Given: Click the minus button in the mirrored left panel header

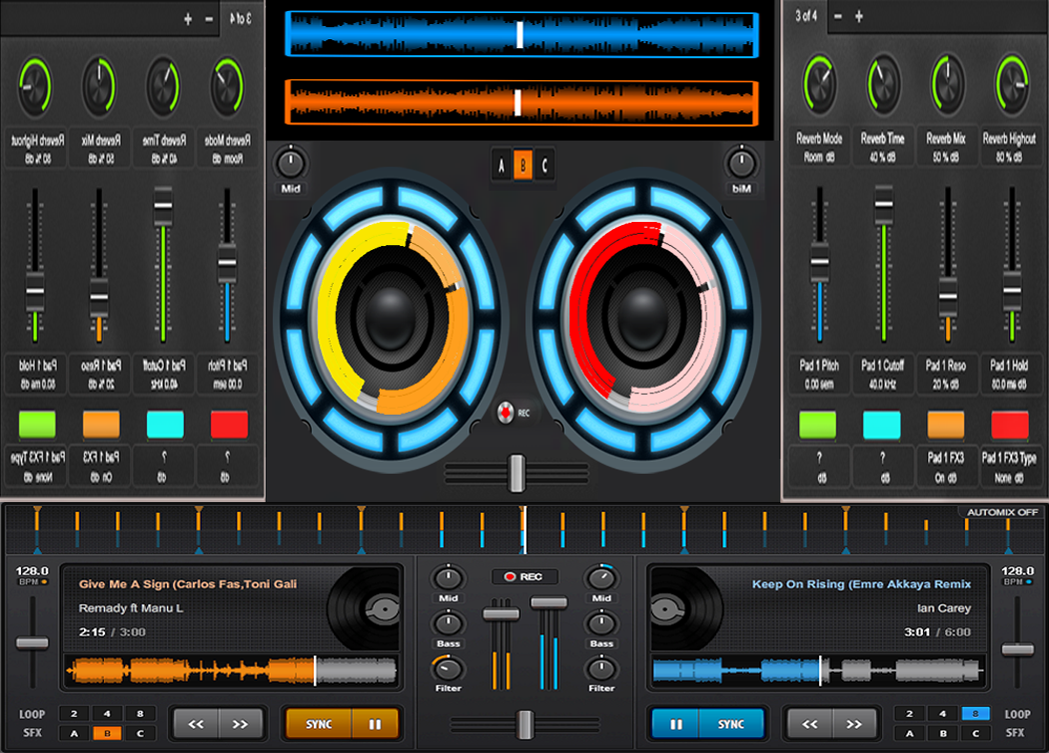Looking at the screenshot, I should (209, 19).
